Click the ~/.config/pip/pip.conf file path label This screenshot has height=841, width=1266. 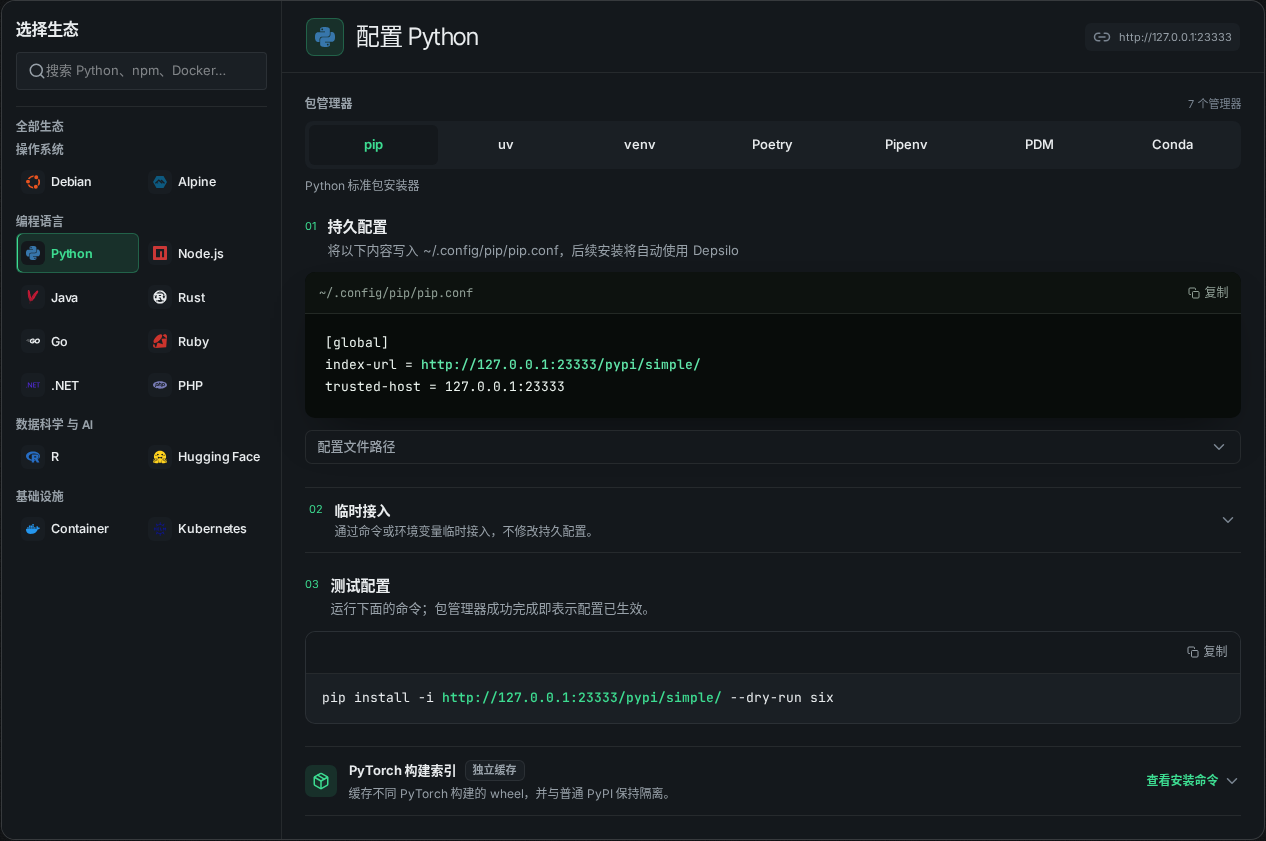(396, 293)
